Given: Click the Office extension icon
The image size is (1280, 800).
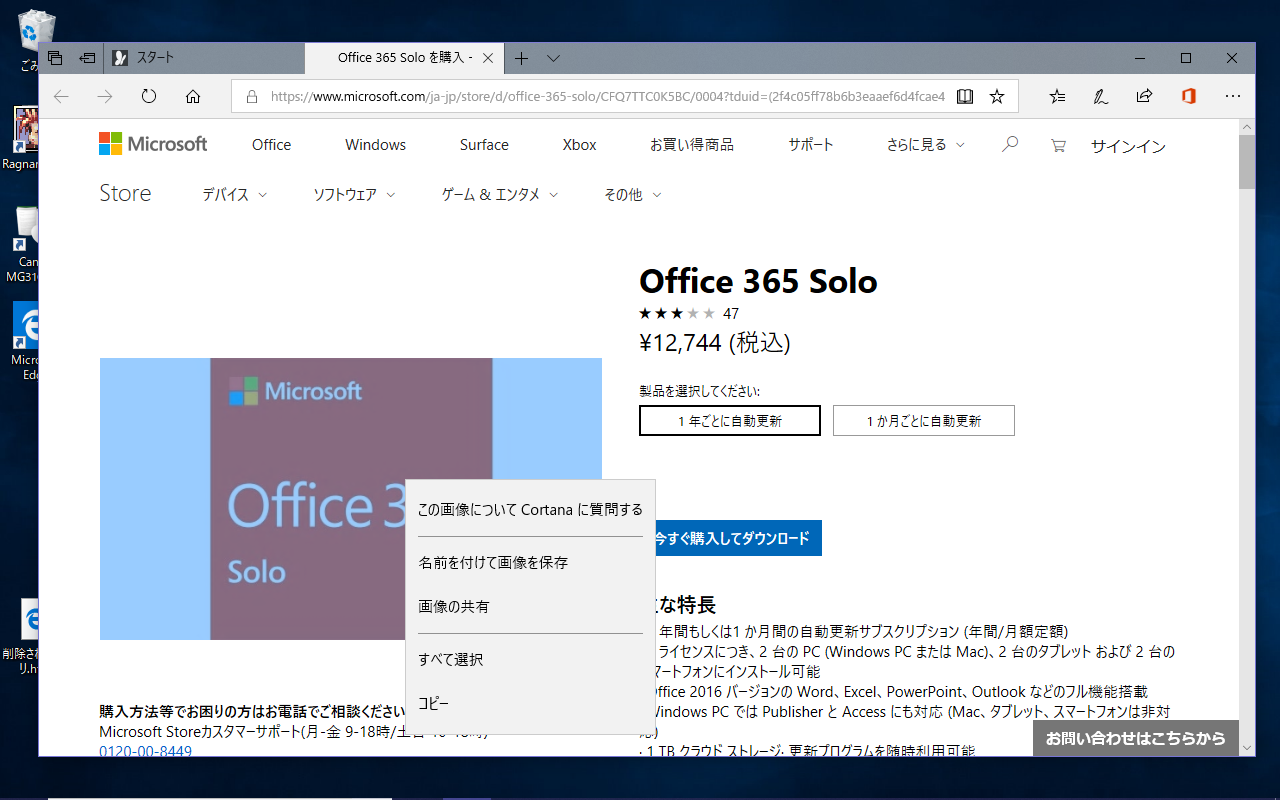Looking at the screenshot, I should tap(1188, 97).
